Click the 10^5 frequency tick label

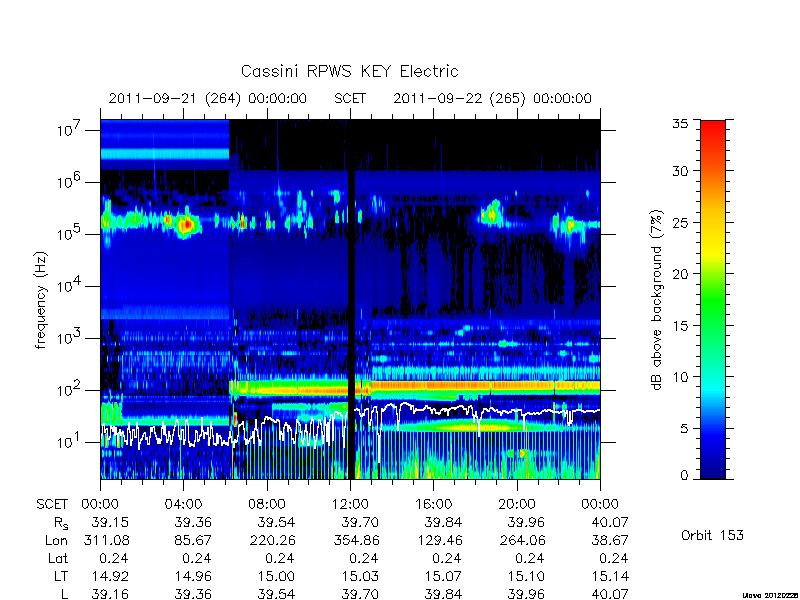(70, 234)
